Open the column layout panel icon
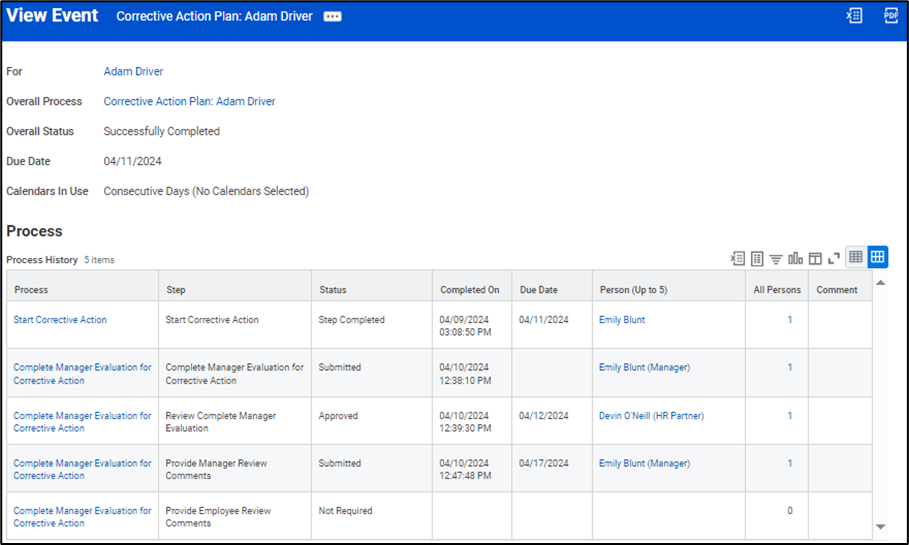 [x=815, y=258]
